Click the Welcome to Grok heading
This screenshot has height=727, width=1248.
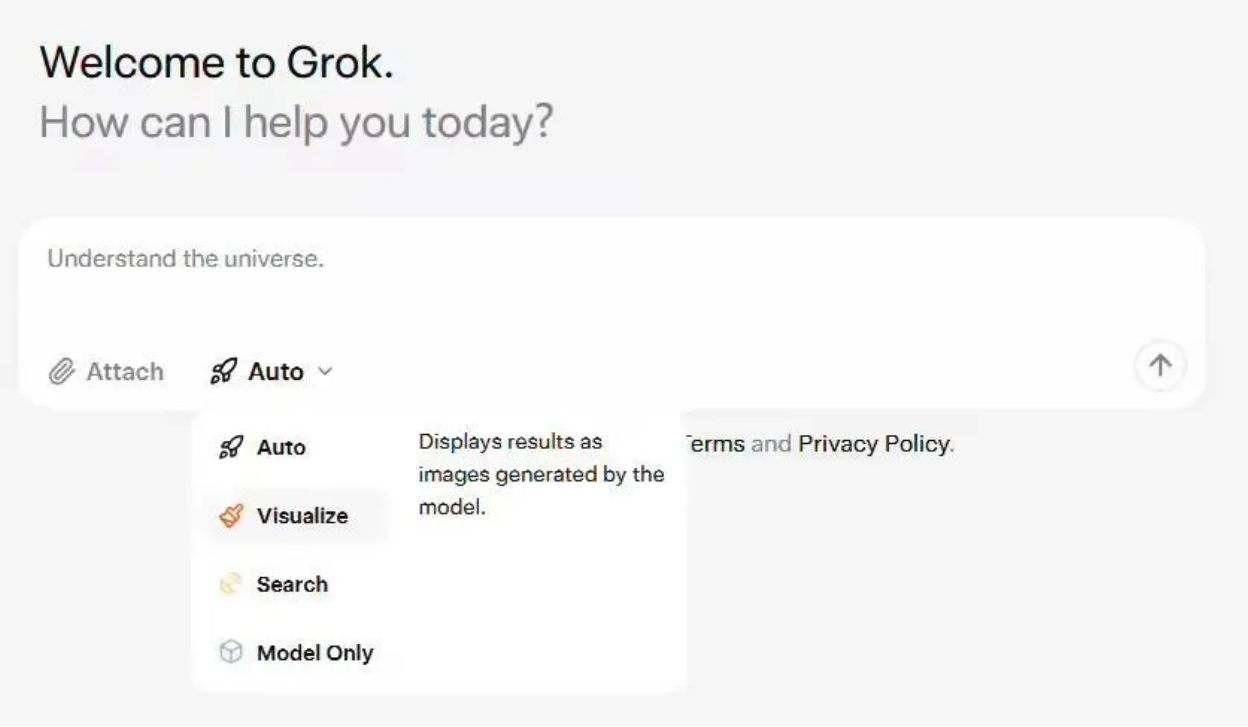pyautogui.click(x=217, y=63)
